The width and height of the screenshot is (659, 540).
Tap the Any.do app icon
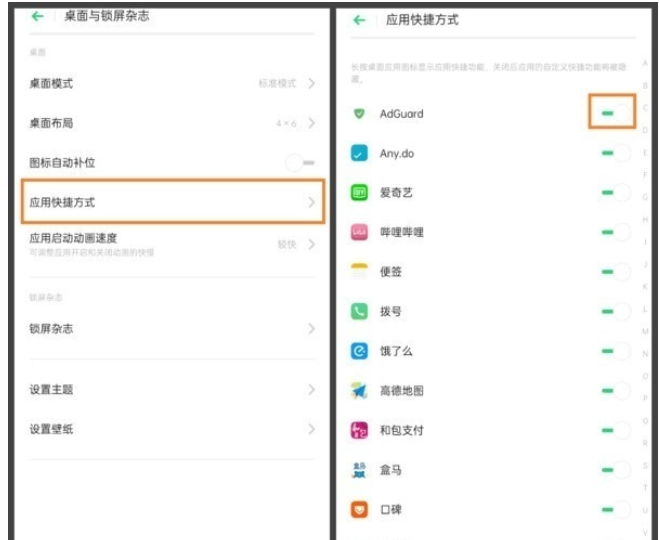click(360, 154)
